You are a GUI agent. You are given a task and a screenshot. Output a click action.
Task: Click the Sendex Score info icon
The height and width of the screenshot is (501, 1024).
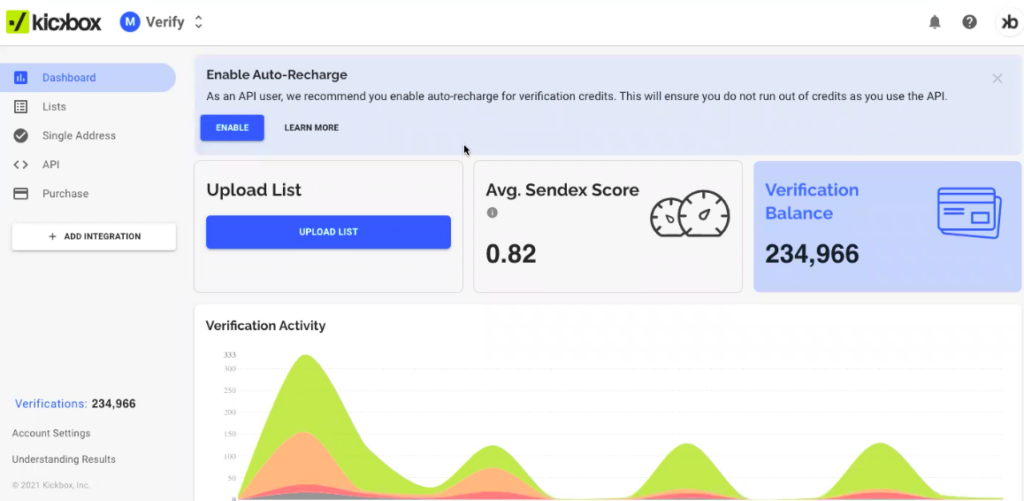click(492, 212)
